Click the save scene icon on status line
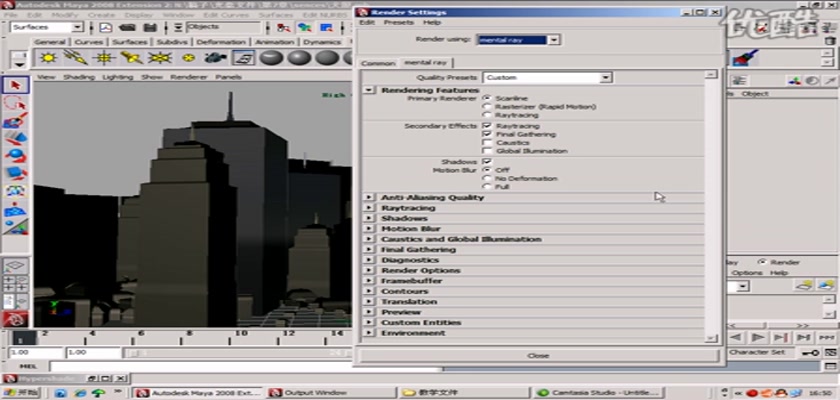Viewport: 840px width, 400px height. pyautogui.click(x=150, y=27)
